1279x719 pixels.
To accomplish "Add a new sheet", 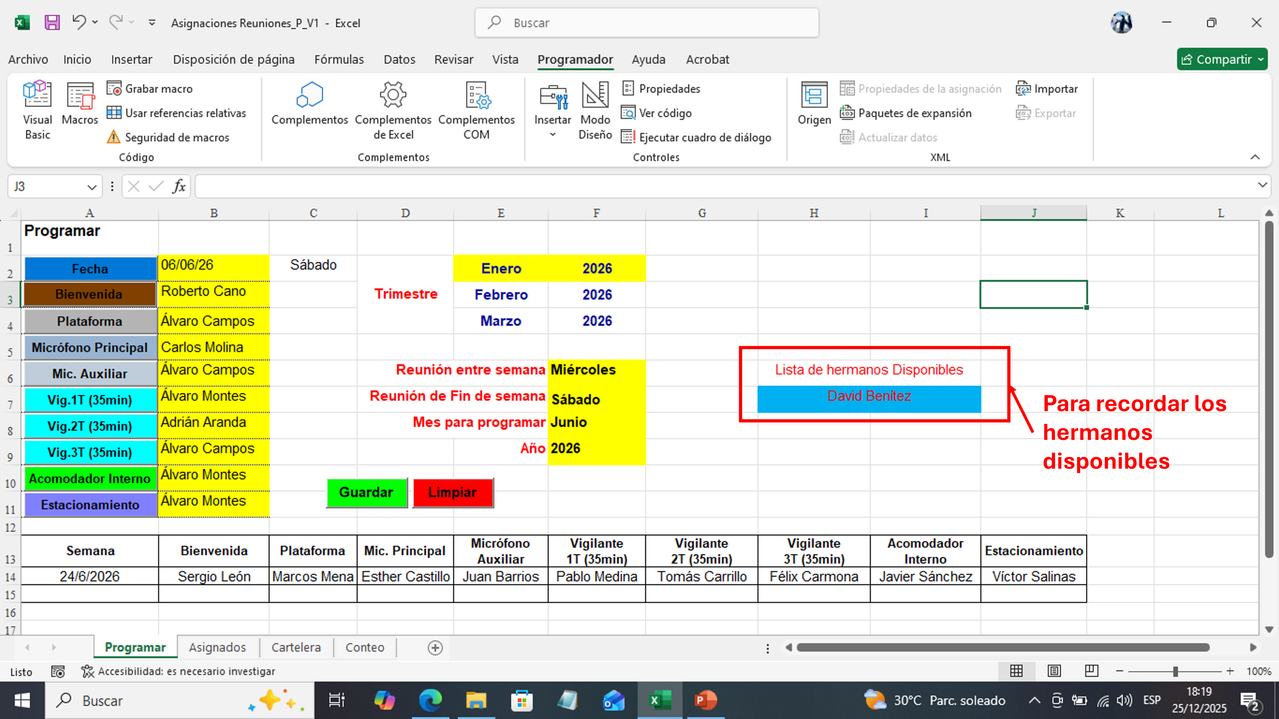I will pyautogui.click(x=435, y=647).
